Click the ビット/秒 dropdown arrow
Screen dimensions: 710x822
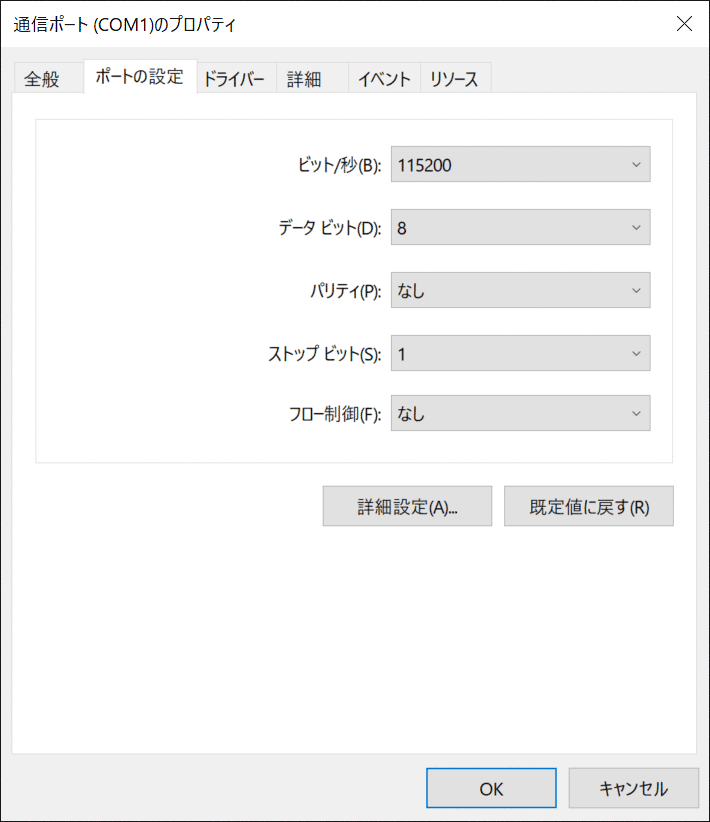pyautogui.click(x=636, y=164)
